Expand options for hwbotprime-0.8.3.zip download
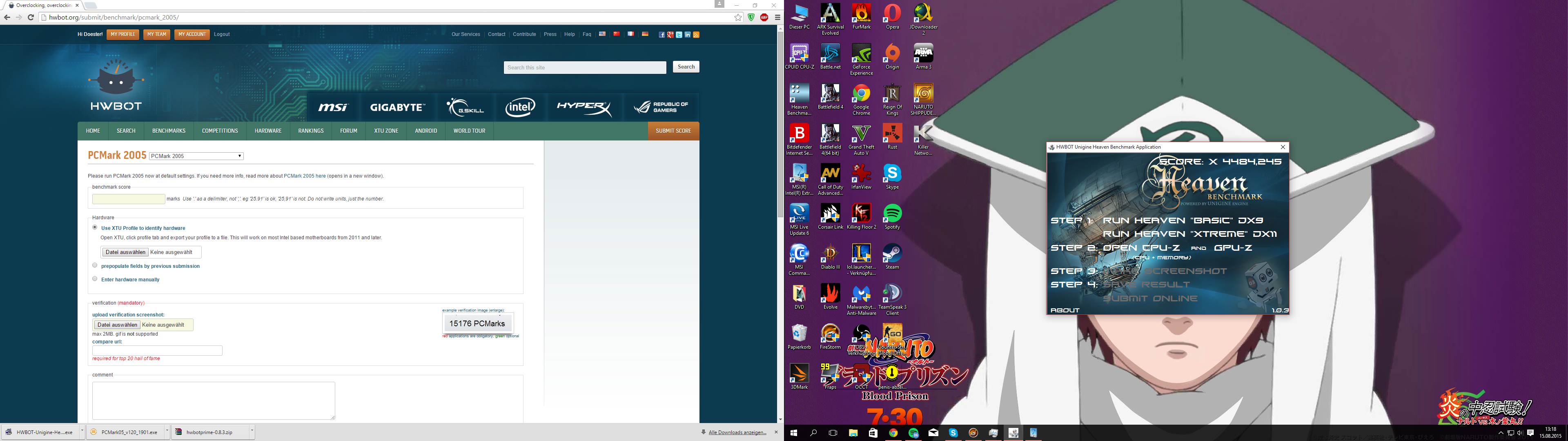This screenshot has height=441, width=1568. [252, 431]
